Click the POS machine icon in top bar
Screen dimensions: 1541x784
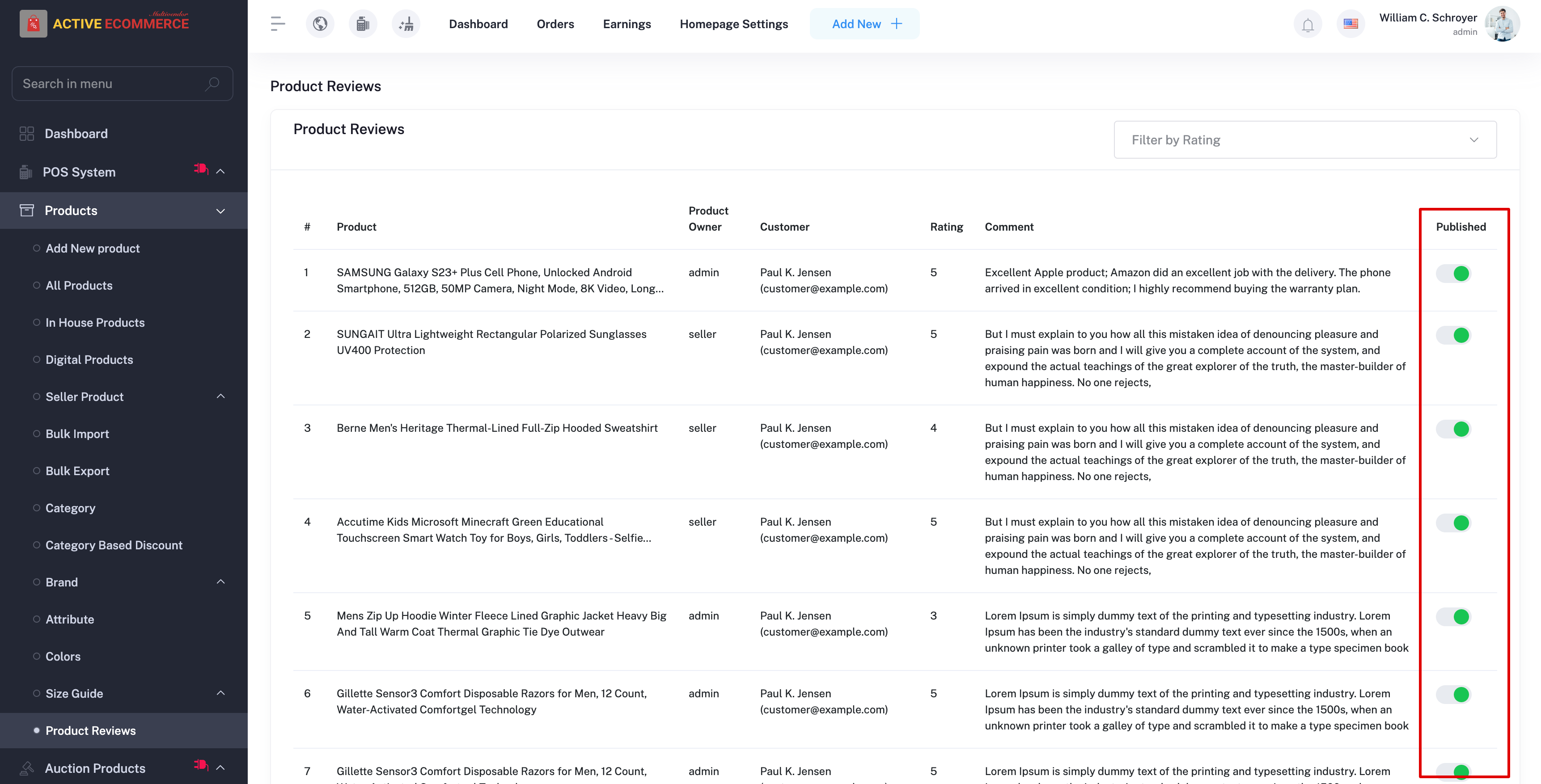click(363, 24)
